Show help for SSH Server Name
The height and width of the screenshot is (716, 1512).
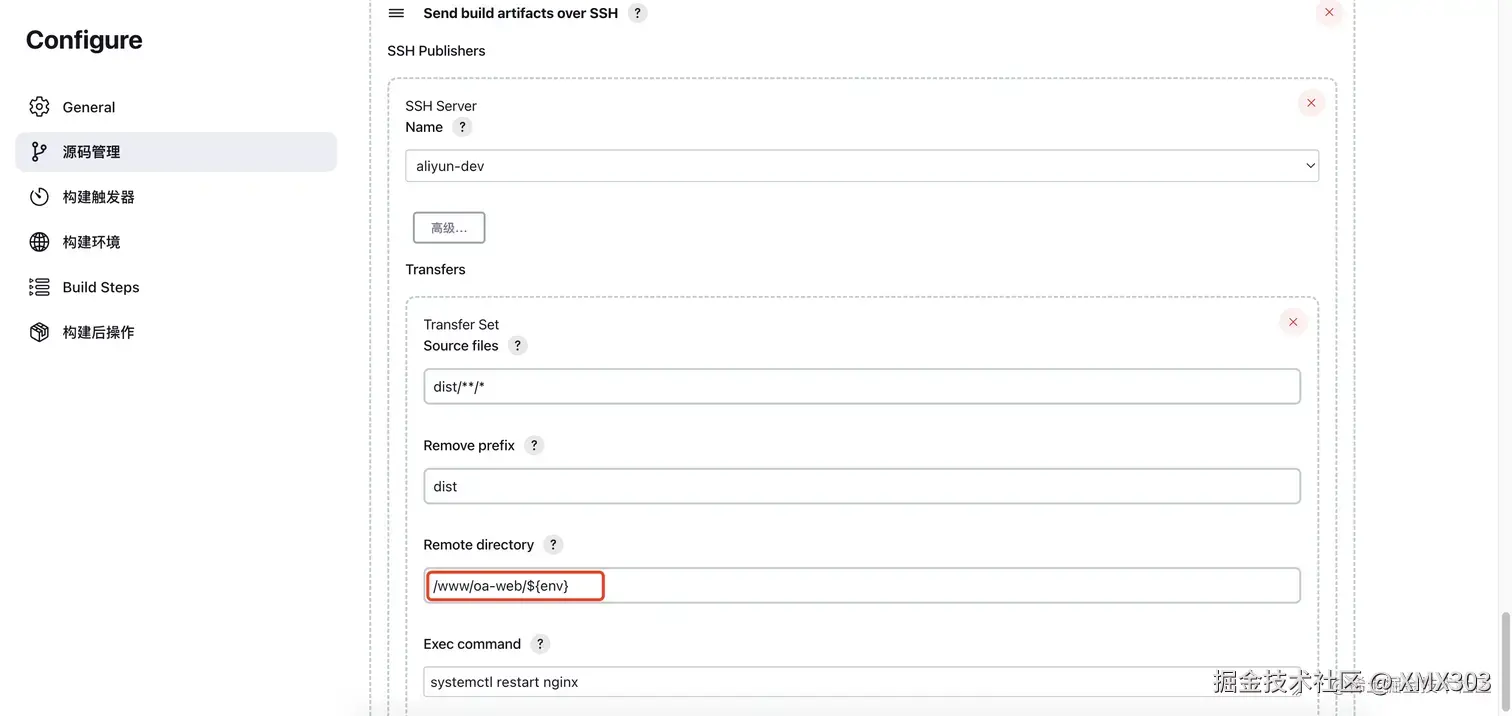pyautogui.click(x=461, y=127)
